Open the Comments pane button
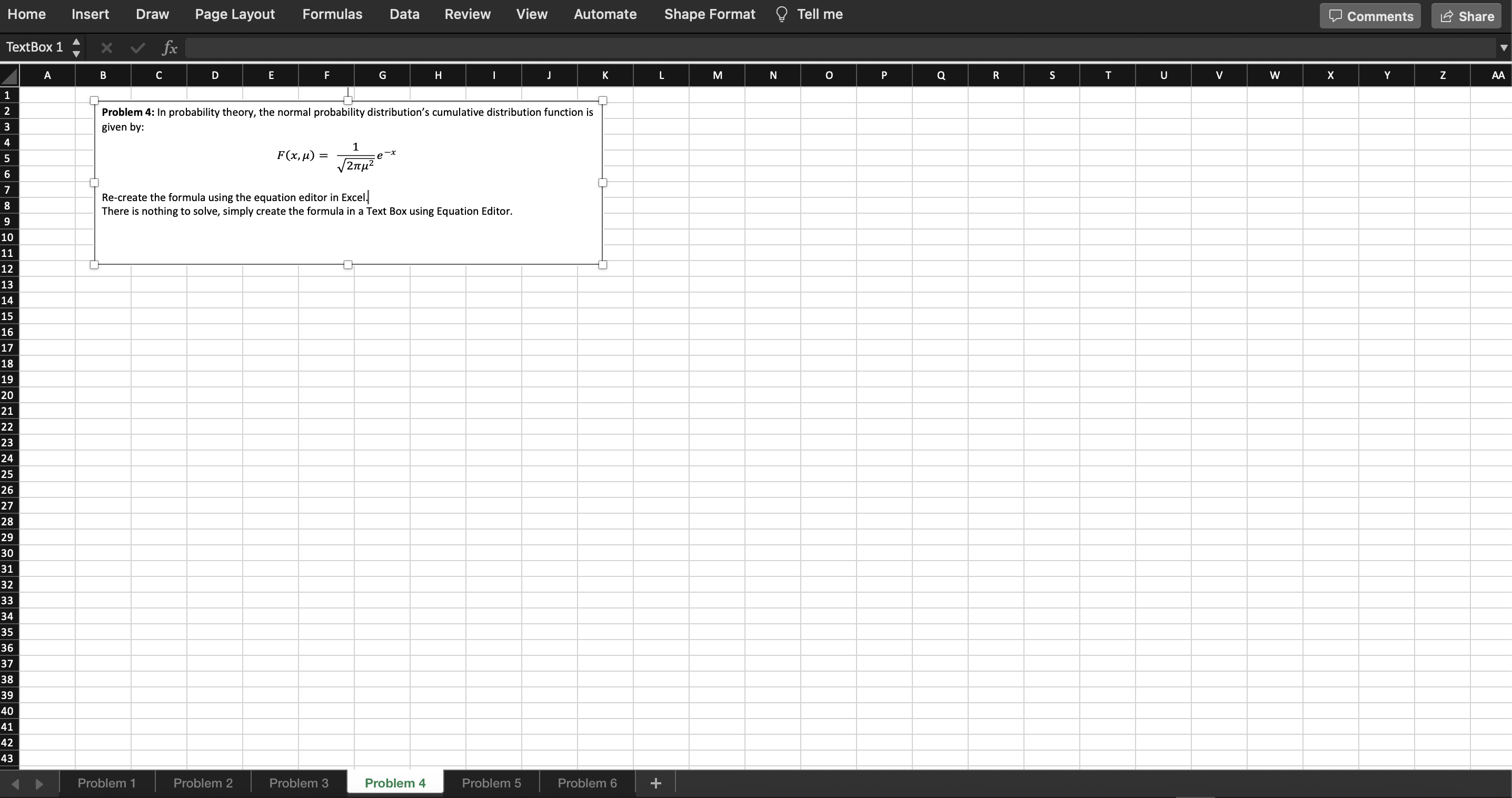 coord(1370,16)
